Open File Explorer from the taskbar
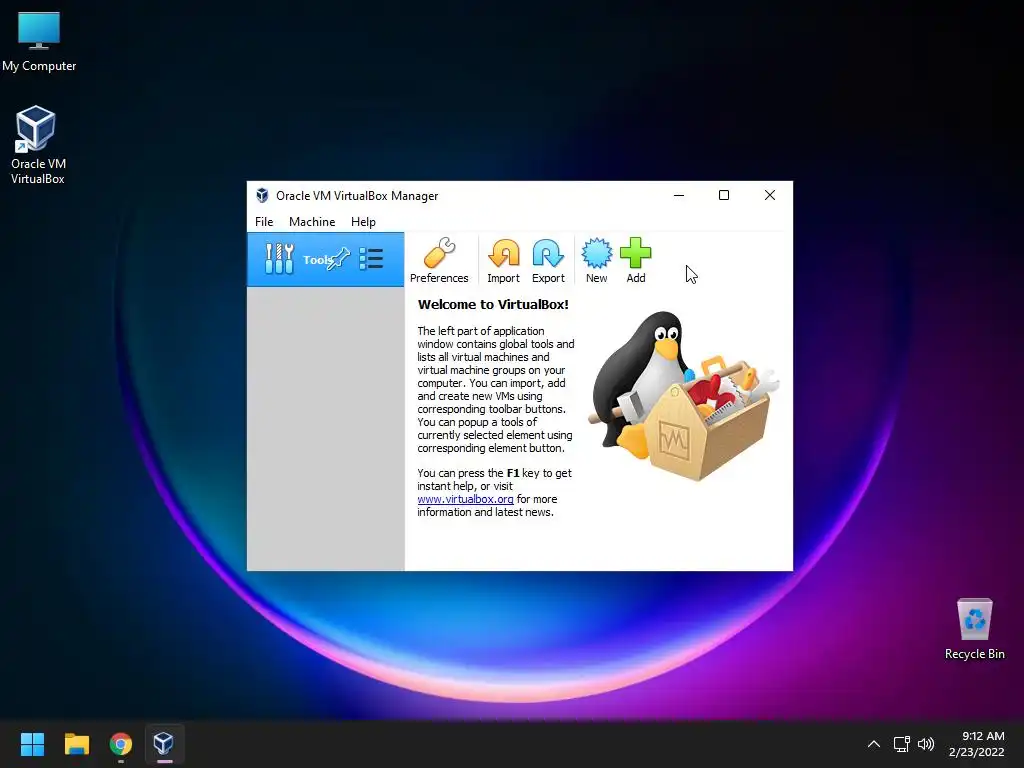Image resolution: width=1024 pixels, height=768 pixels. (x=76, y=744)
